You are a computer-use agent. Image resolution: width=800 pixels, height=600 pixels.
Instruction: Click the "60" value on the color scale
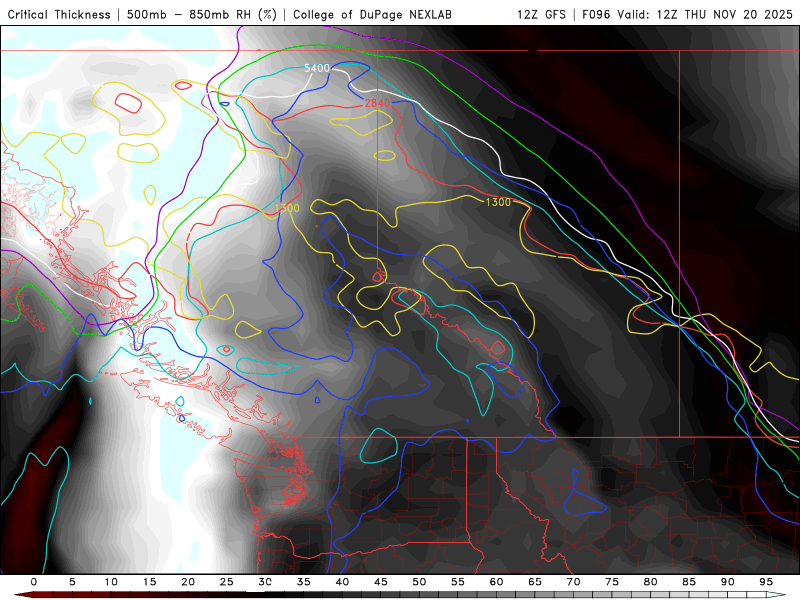(x=496, y=582)
